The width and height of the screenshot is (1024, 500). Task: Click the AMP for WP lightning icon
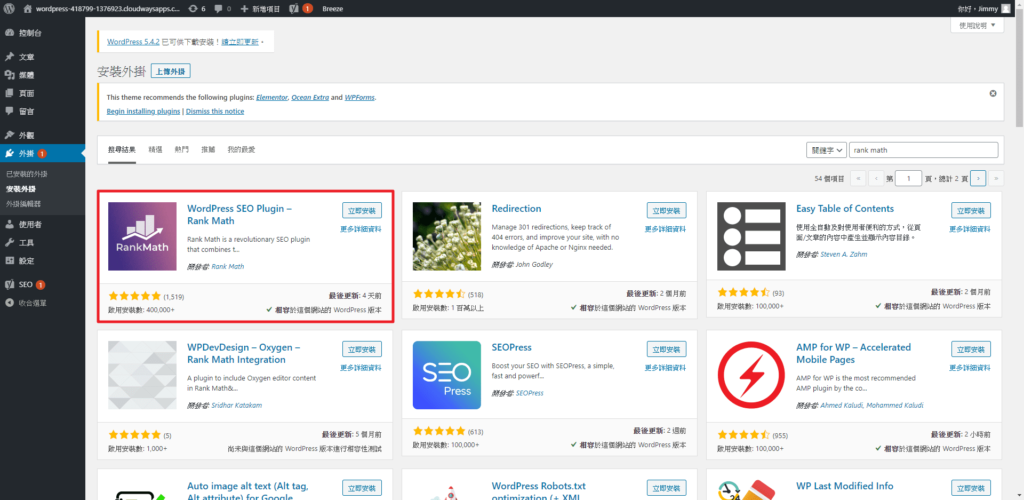[751, 375]
